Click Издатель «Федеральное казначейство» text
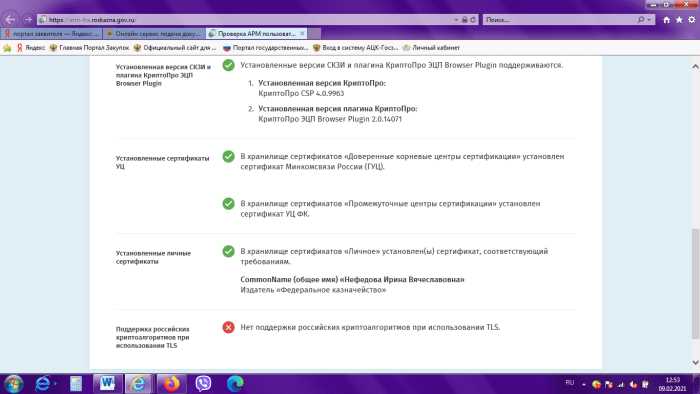 [313, 290]
